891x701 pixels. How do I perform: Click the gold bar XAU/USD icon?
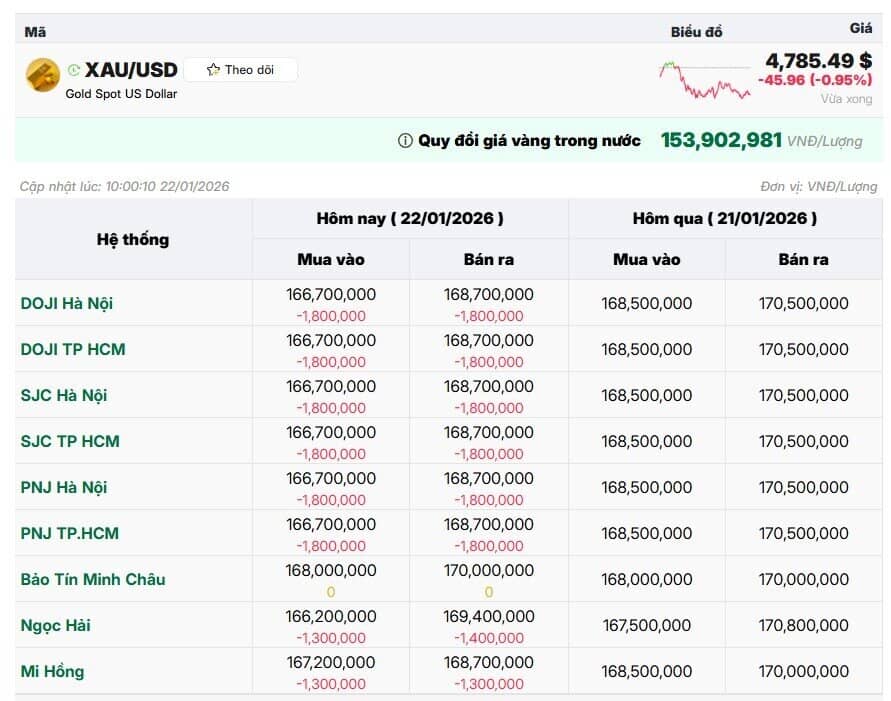(43, 74)
